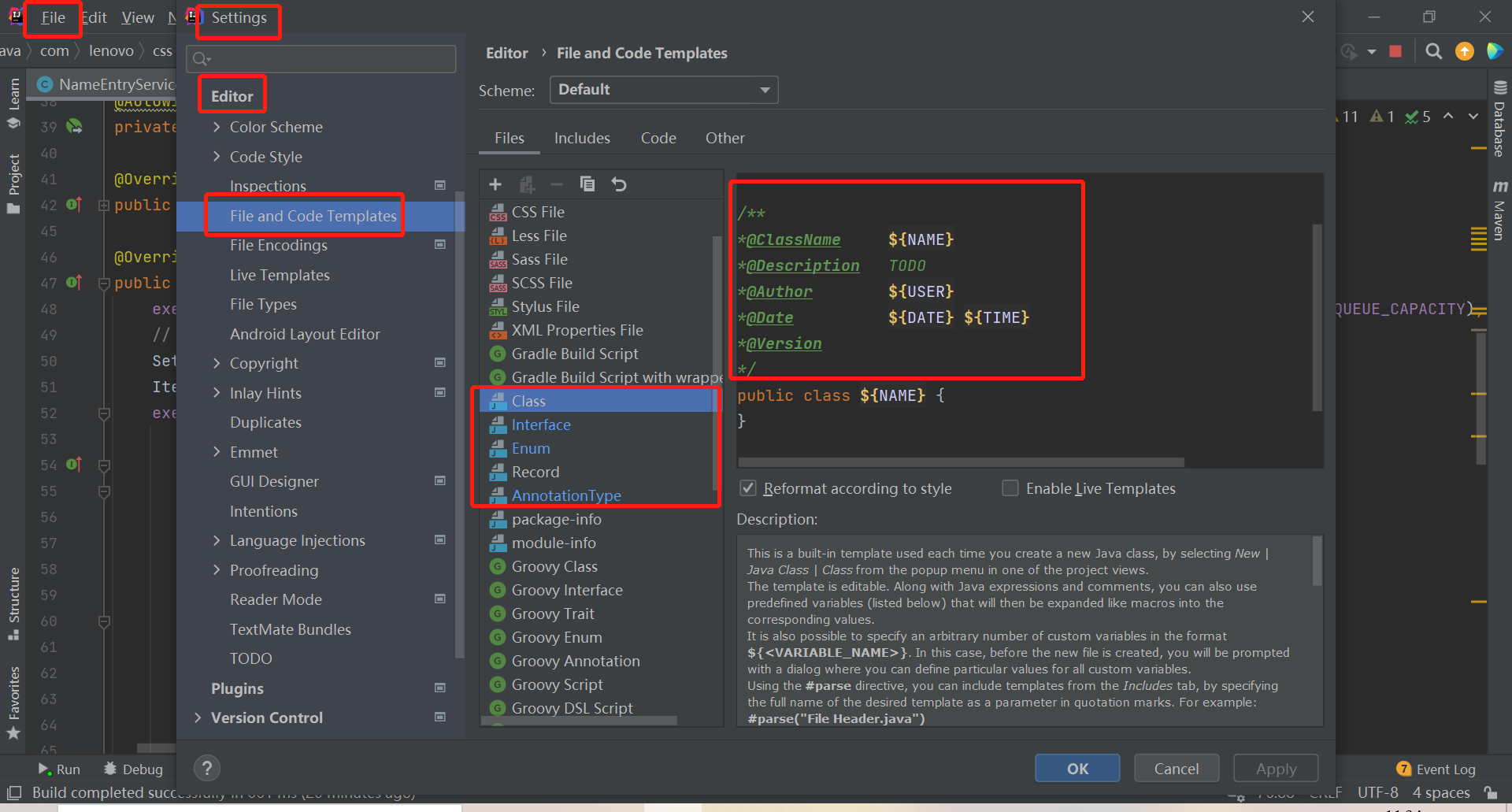Click the orange IDE update arrow icon
Viewport: 1512px width, 812px height.
click(x=1465, y=51)
